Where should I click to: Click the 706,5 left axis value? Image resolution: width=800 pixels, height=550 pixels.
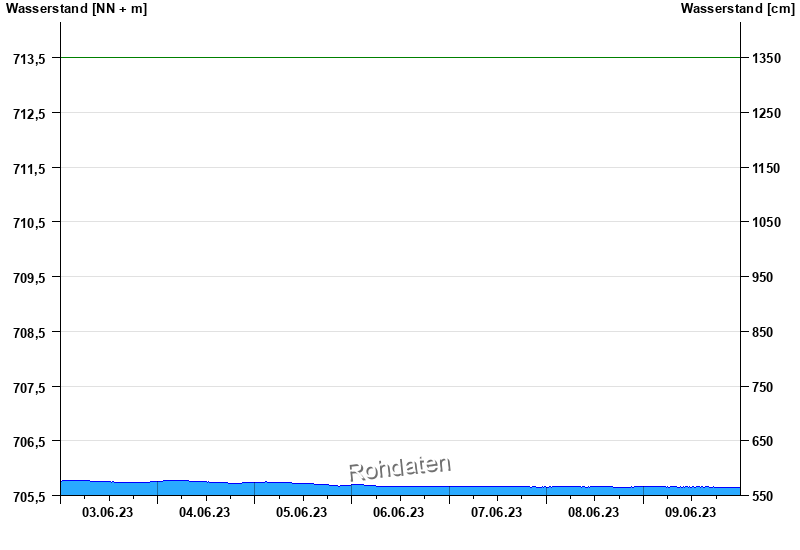29,441
